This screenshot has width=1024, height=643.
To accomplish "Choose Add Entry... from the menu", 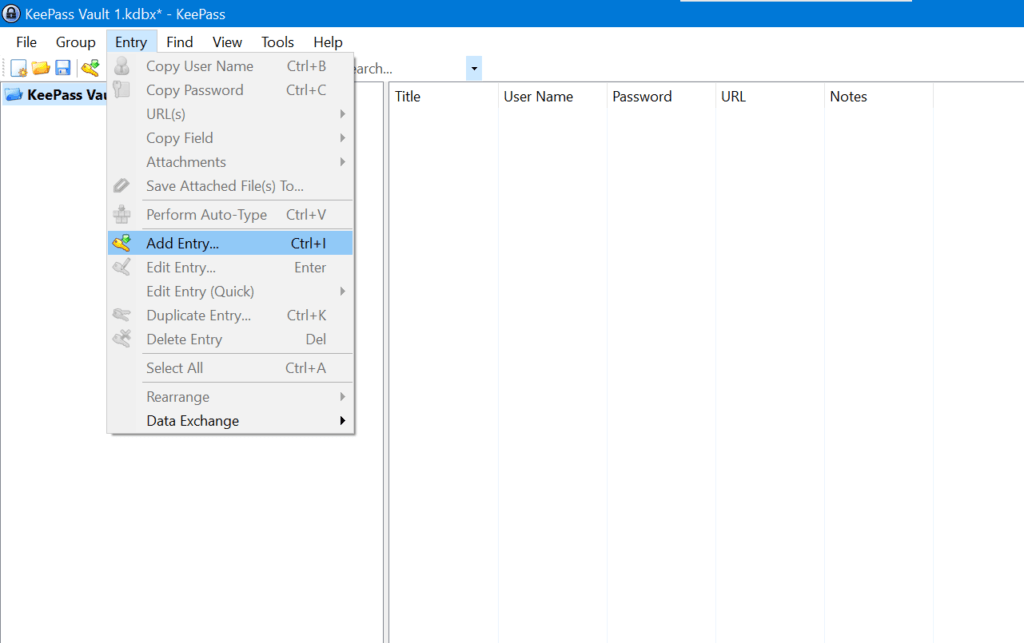I will click(230, 243).
